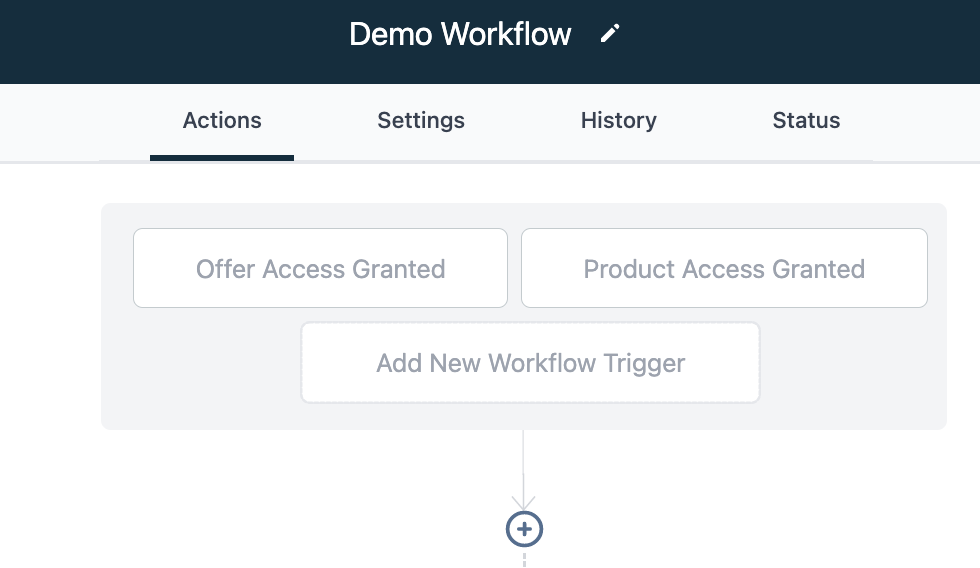The image size is (980, 568).
Task: Open the Actions tab
Action: 222,120
